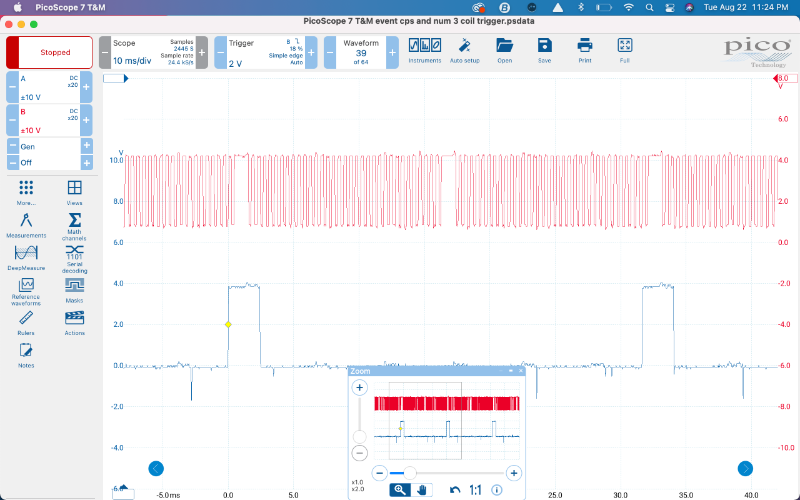Go to next waveform using the plus stepper
The height and width of the screenshot is (500, 800).
click(x=392, y=52)
